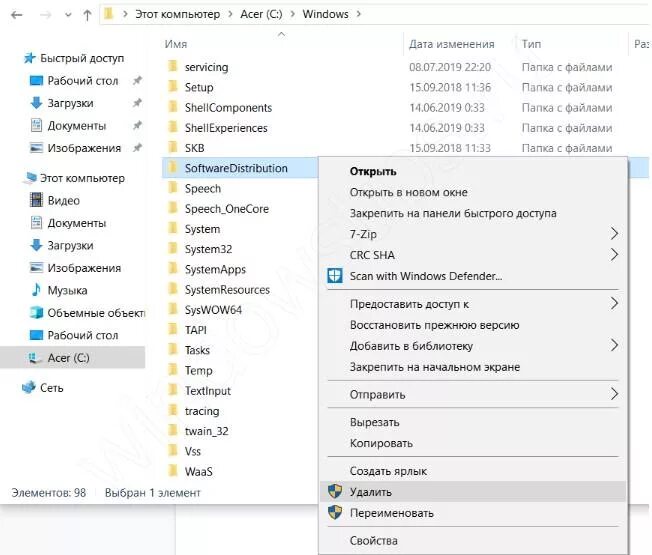Screen dimensions: 652x555
Task: Sort by the Дата изменения column header
Action: click(x=451, y=44)
